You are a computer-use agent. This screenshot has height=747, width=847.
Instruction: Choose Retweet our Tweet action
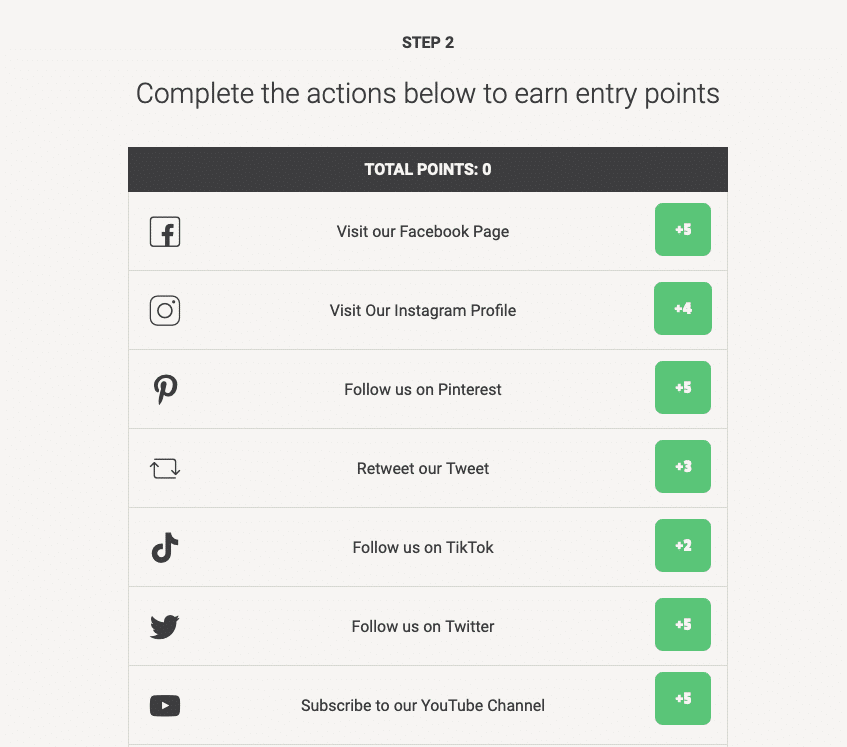(423, 469)
